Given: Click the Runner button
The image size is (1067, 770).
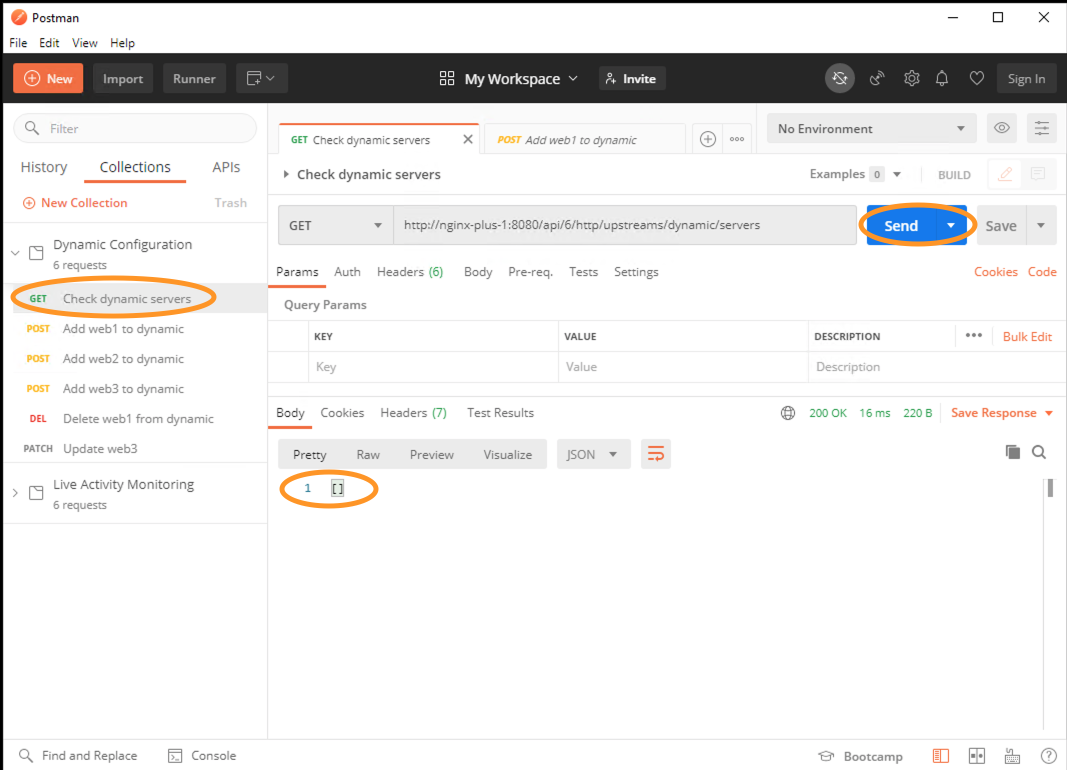Looking at the screenshot, I should coord(194,78).
